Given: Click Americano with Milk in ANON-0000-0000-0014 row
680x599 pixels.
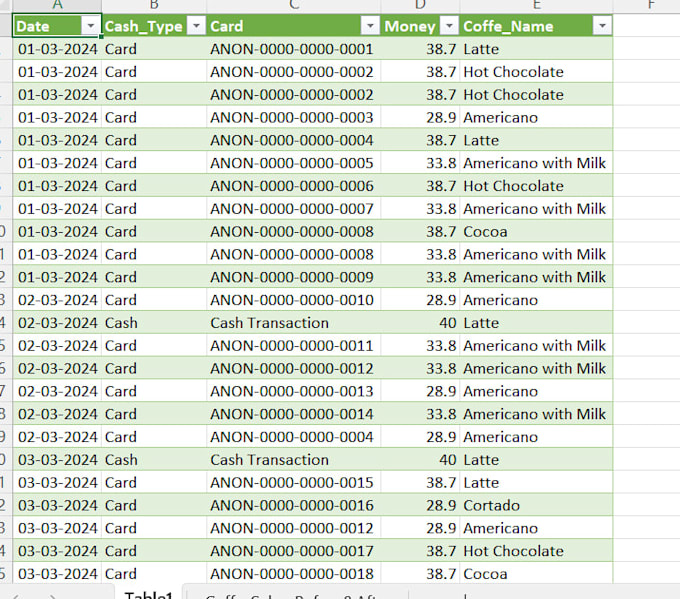Looking at the screenshot, I should (536, 414).
